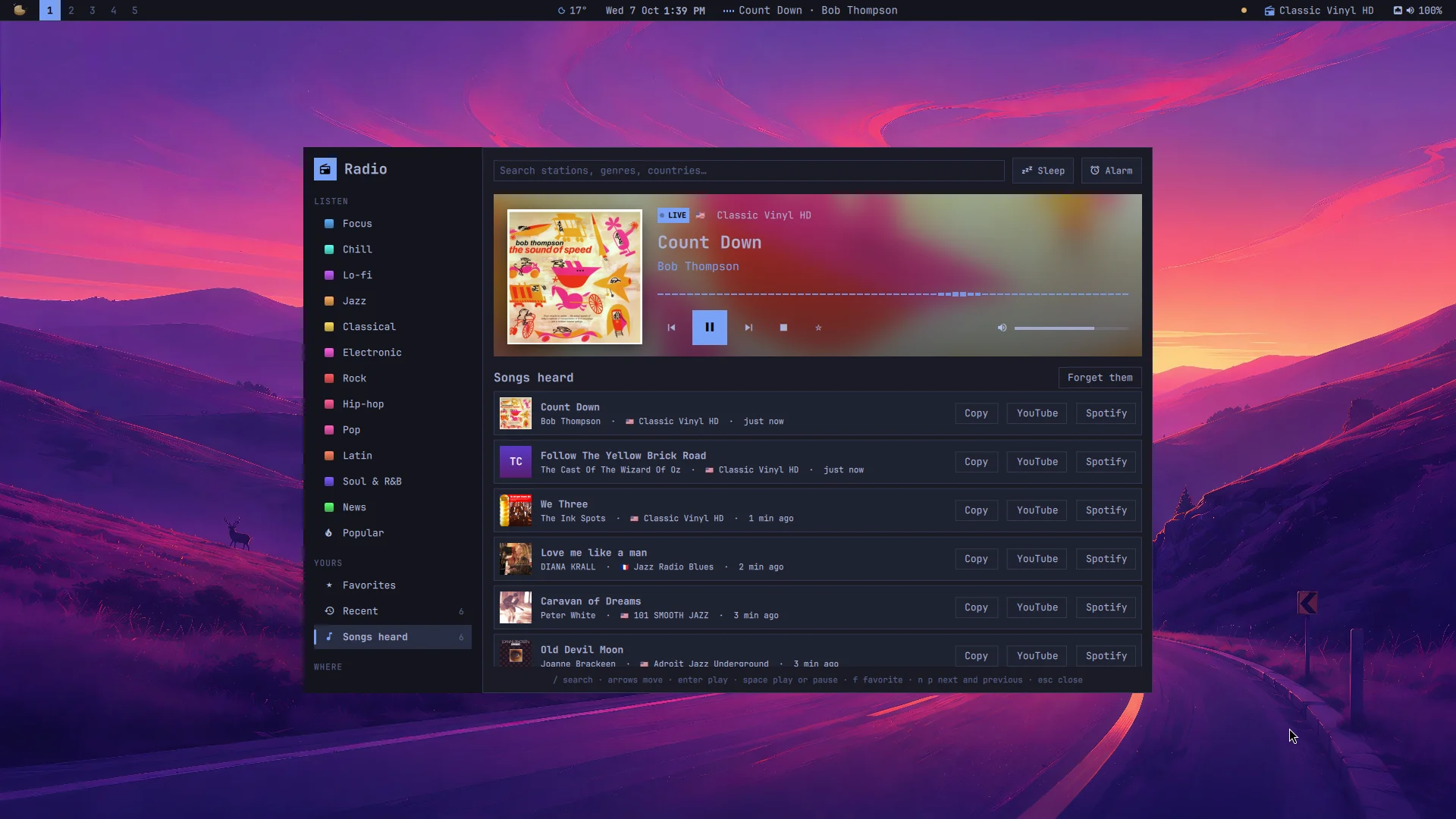Open Popular stations flame icon
This screenshot has height=819, width=1456.
tap(329, 533)
